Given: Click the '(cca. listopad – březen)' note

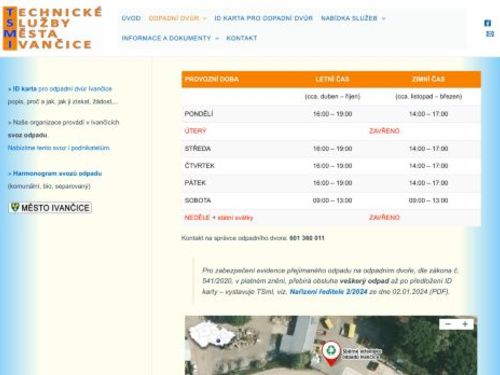Looking at the screenshot, I should [x=428, y=97].
